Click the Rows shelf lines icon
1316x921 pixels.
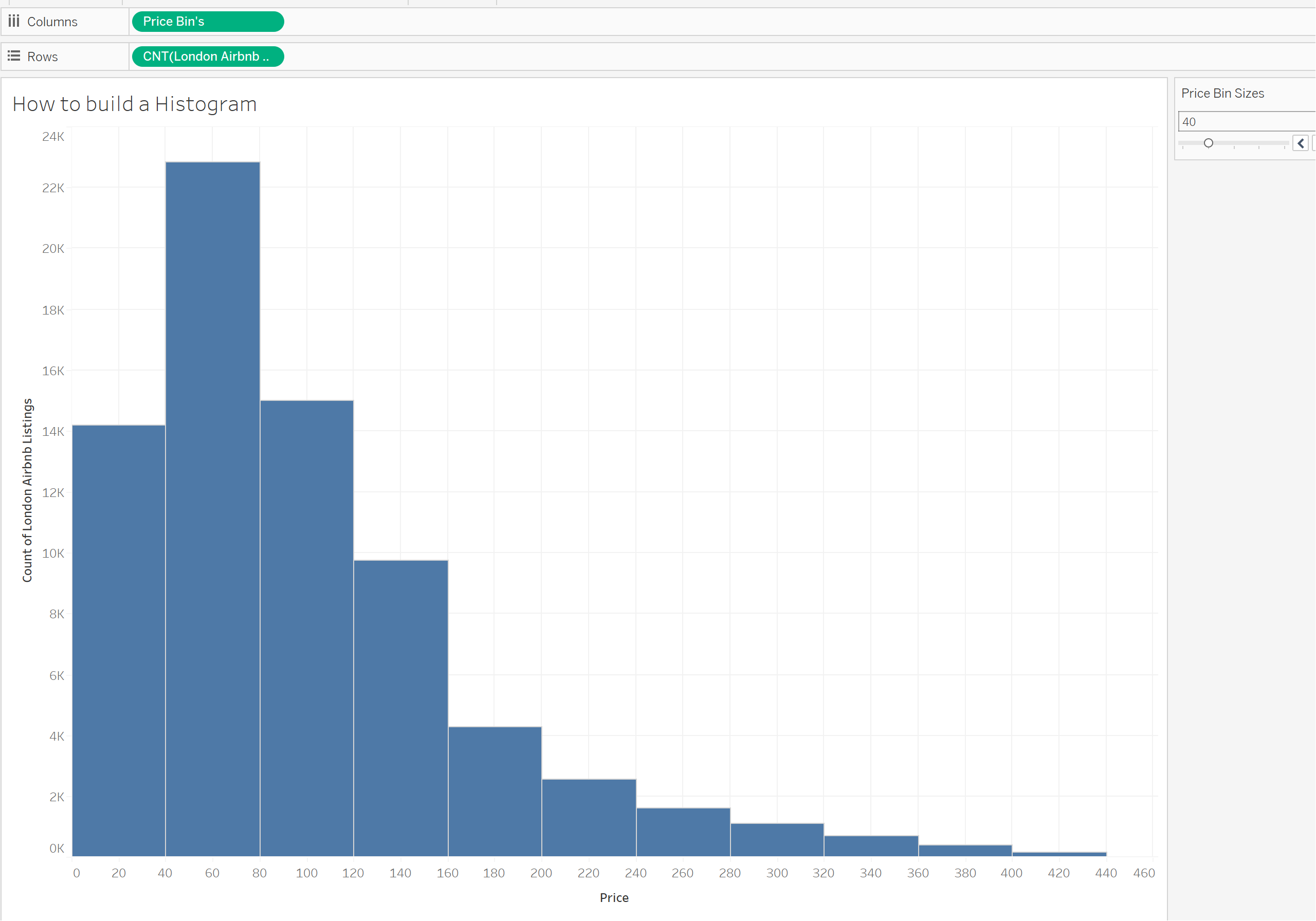tap(14, 56)
